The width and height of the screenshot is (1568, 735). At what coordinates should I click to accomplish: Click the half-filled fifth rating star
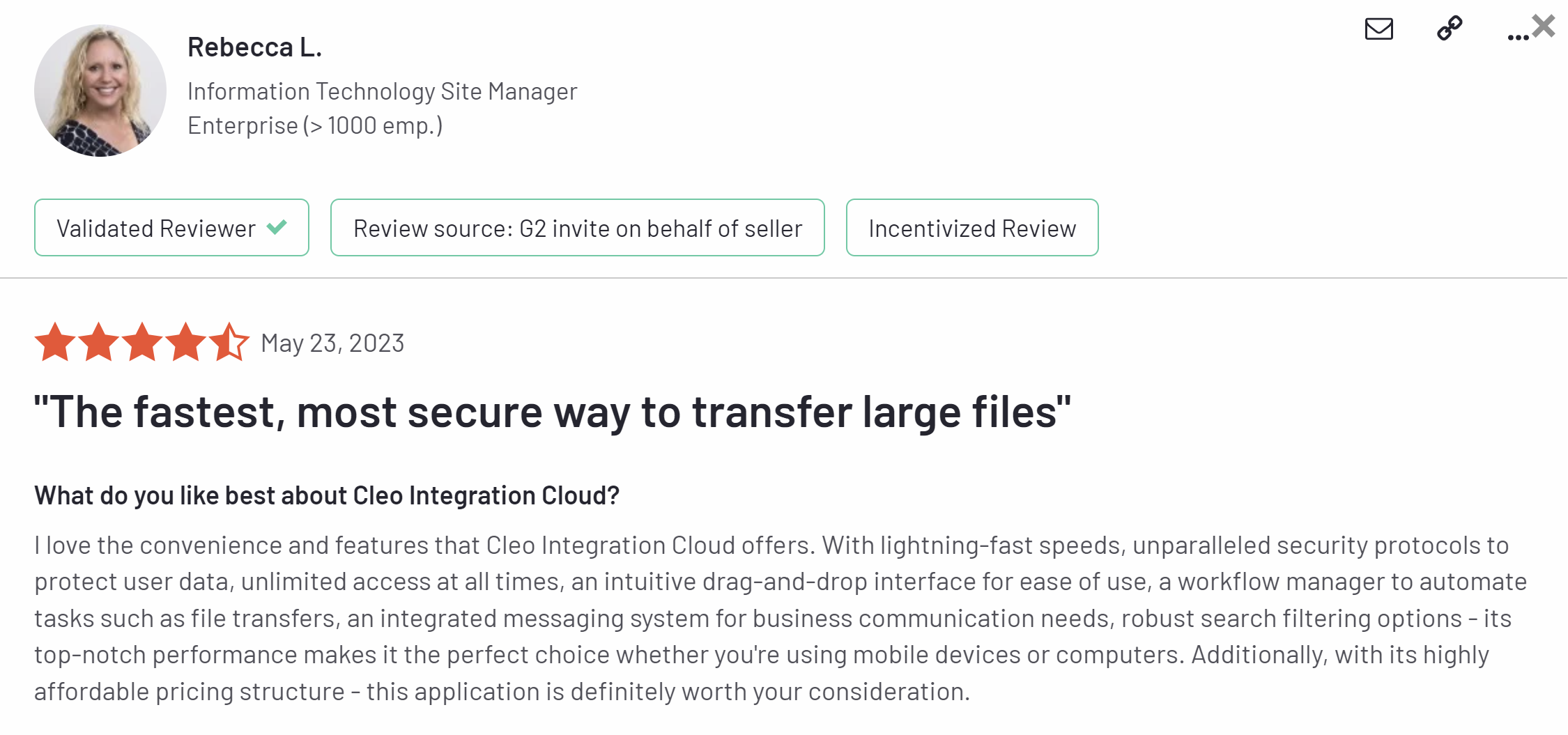tap(229, 342)
